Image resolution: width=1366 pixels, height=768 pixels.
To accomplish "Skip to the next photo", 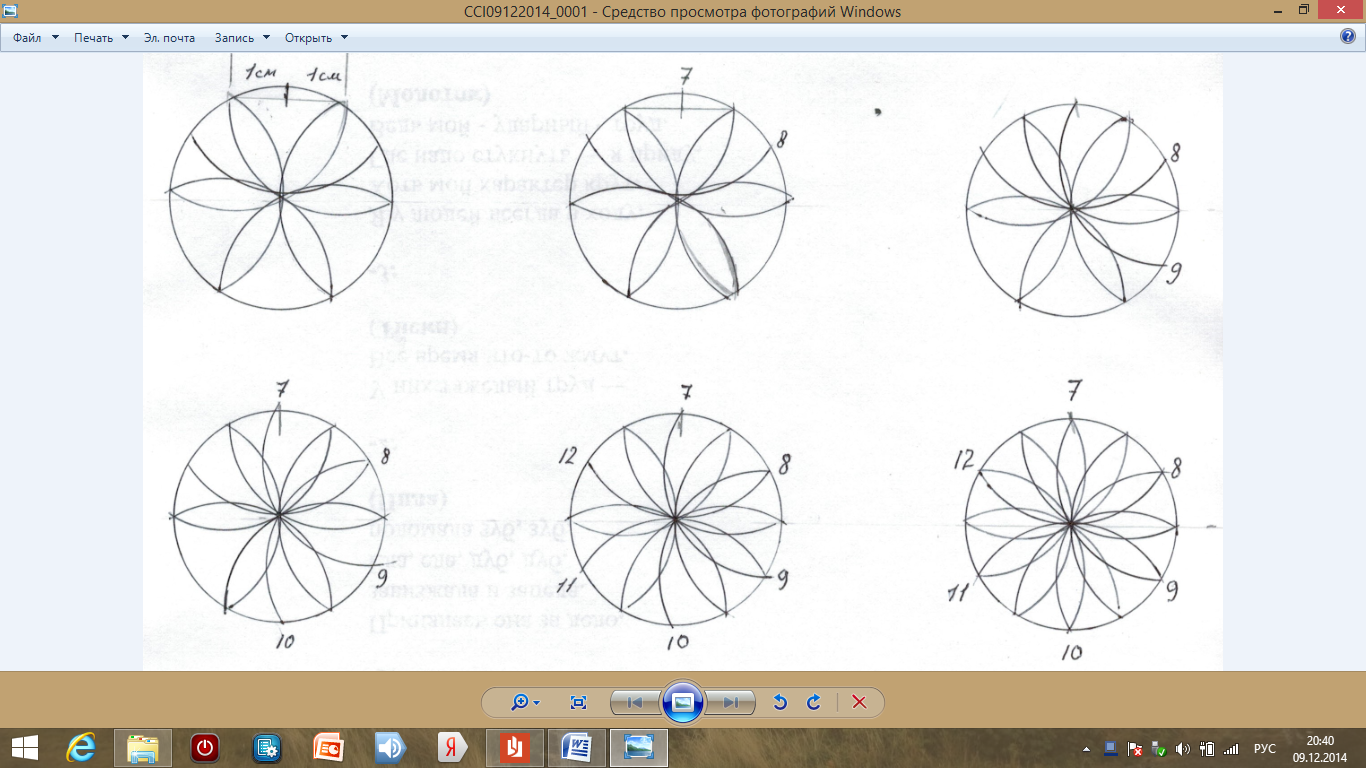I will pos(732,702).
